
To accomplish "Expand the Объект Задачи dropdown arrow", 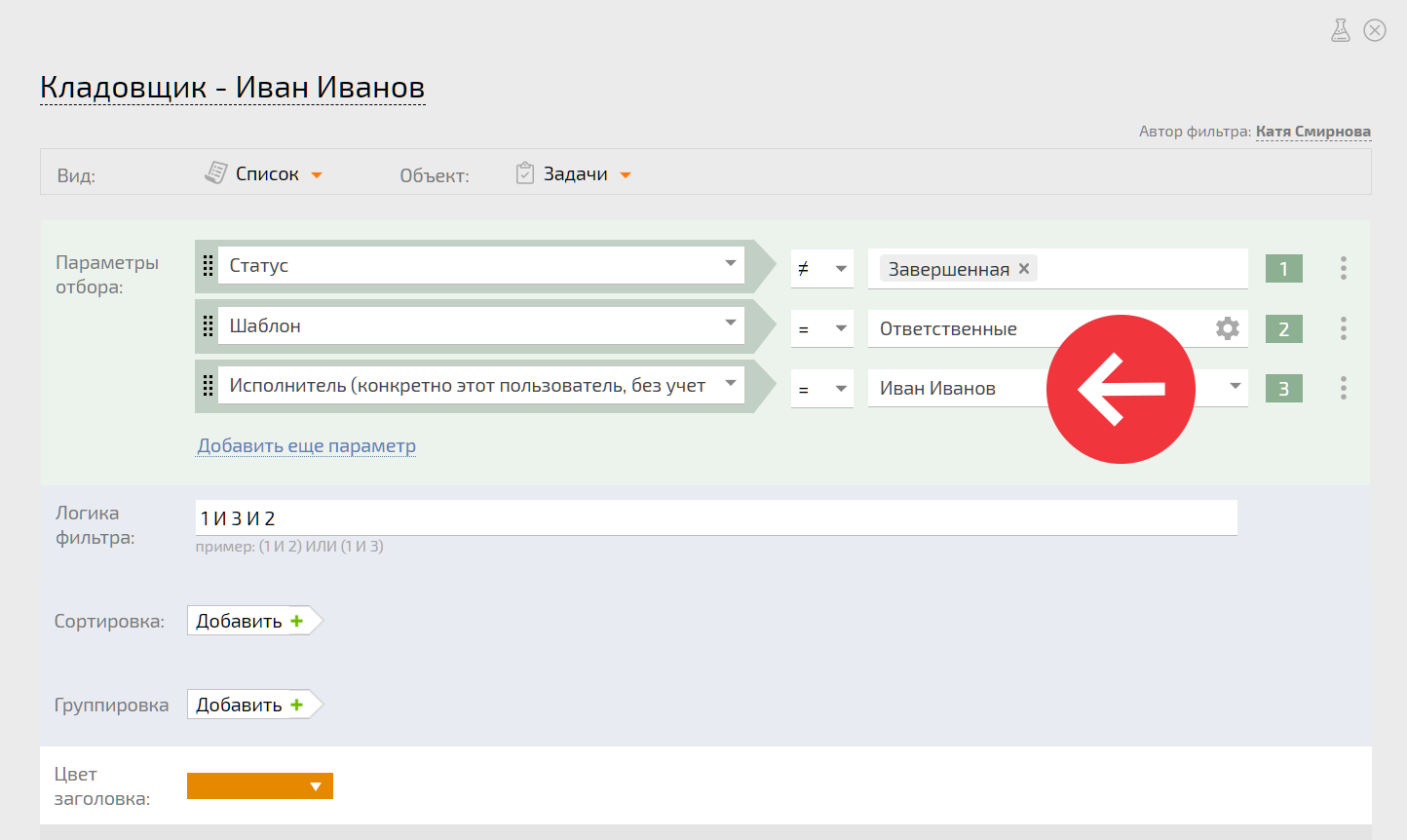I will [x=626, y=175].
